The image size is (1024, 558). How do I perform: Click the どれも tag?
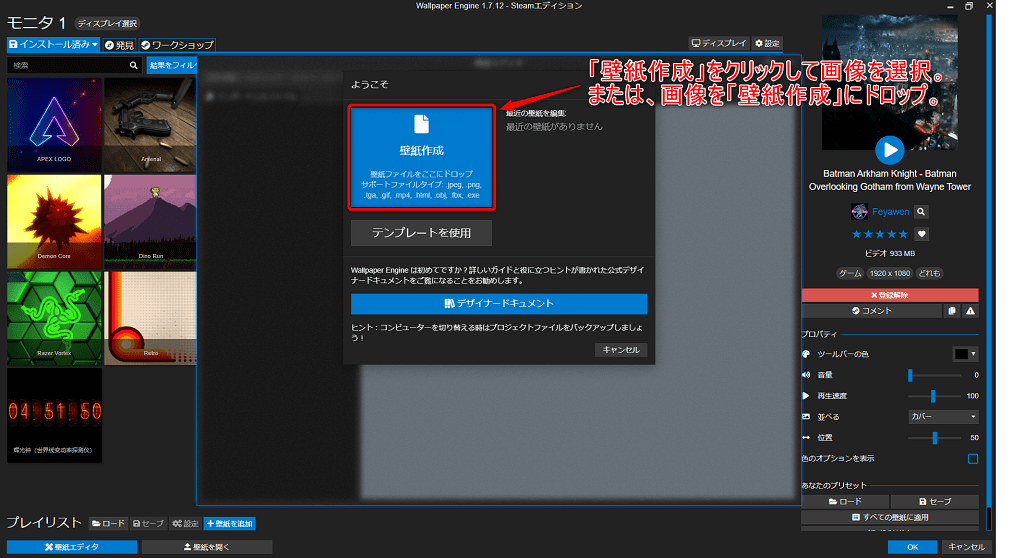point(929,273)
